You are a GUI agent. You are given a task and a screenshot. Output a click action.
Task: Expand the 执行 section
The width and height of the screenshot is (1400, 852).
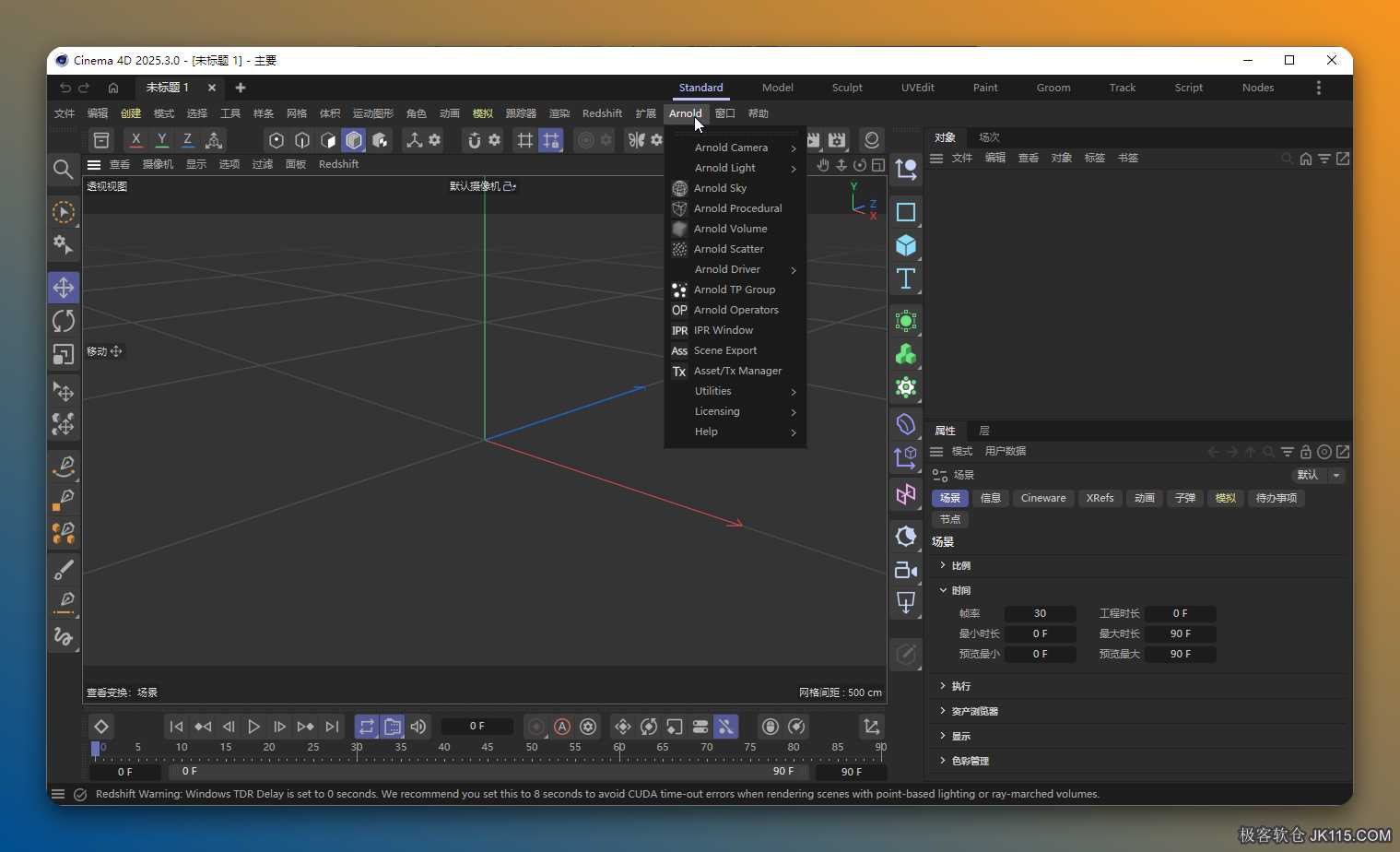tap(943, 686)
